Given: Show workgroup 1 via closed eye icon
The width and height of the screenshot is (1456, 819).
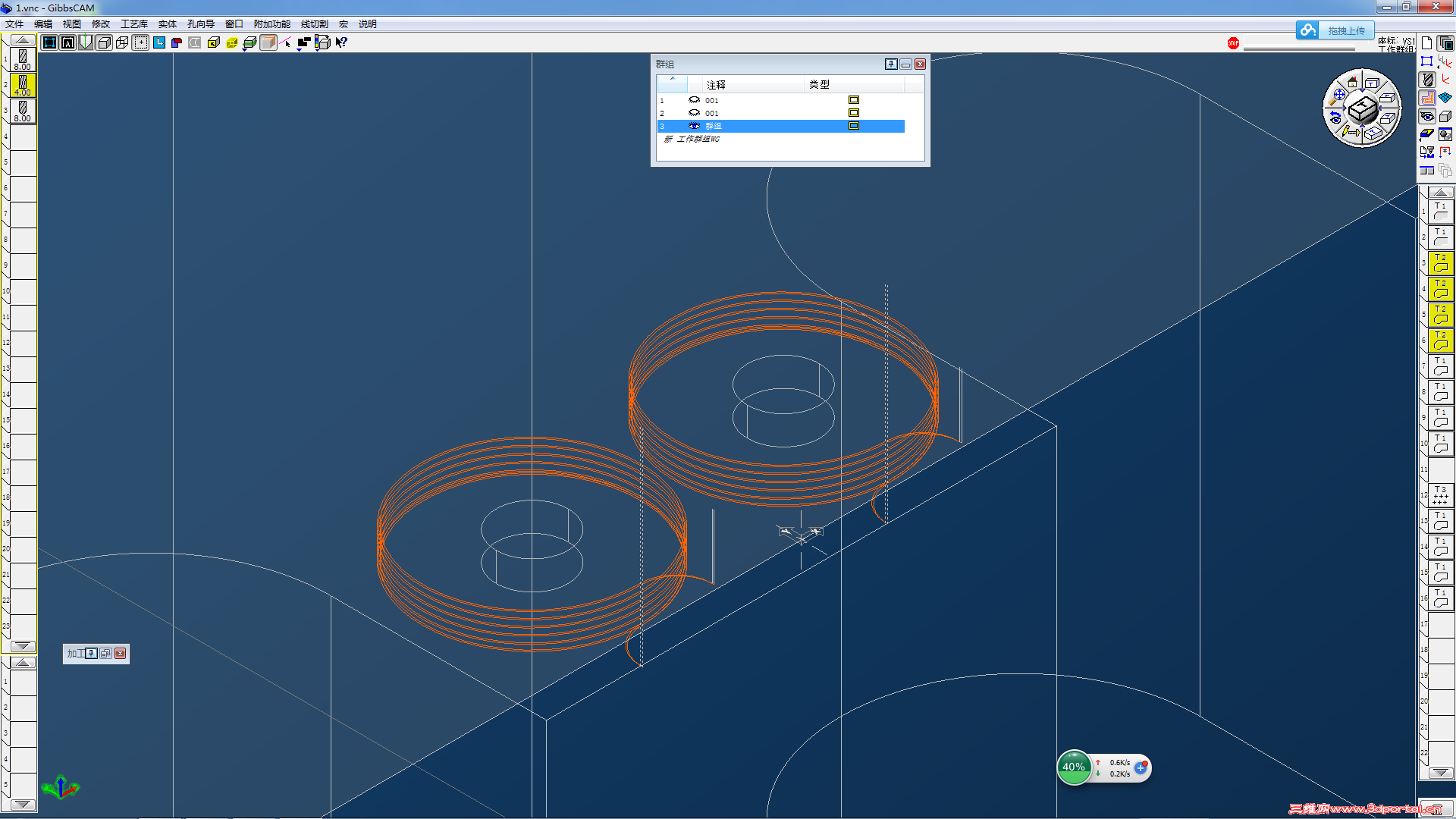Looking at the screenshot, I should tap(694, 100).
